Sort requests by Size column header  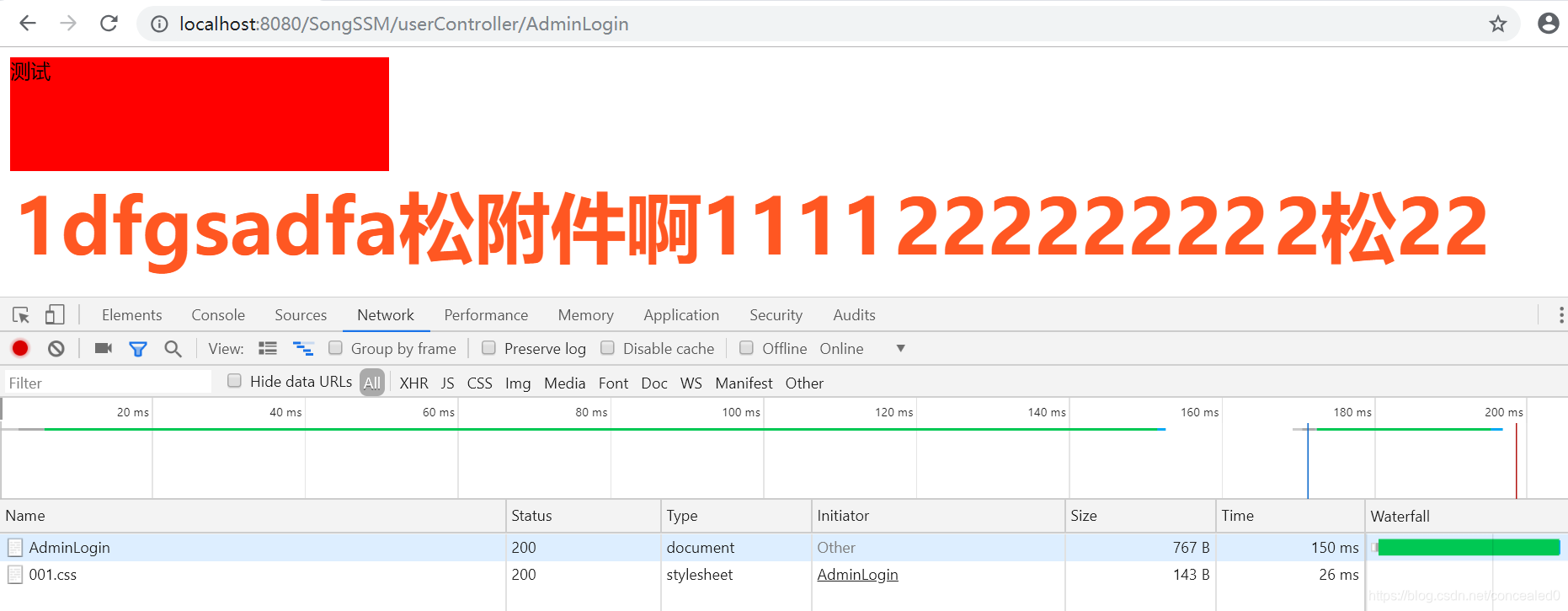pyautogui.click(x=1140, y=516)
